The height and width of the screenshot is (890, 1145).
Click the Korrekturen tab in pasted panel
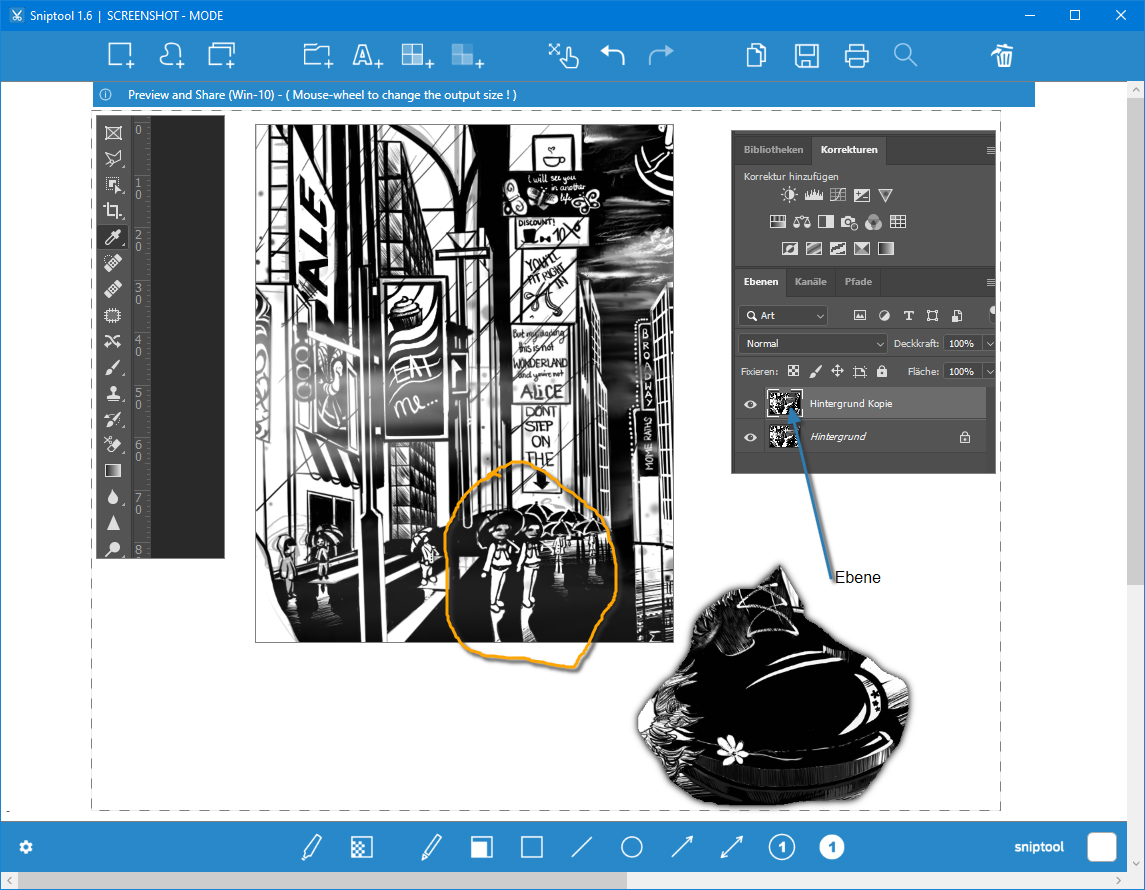[849, 150]
